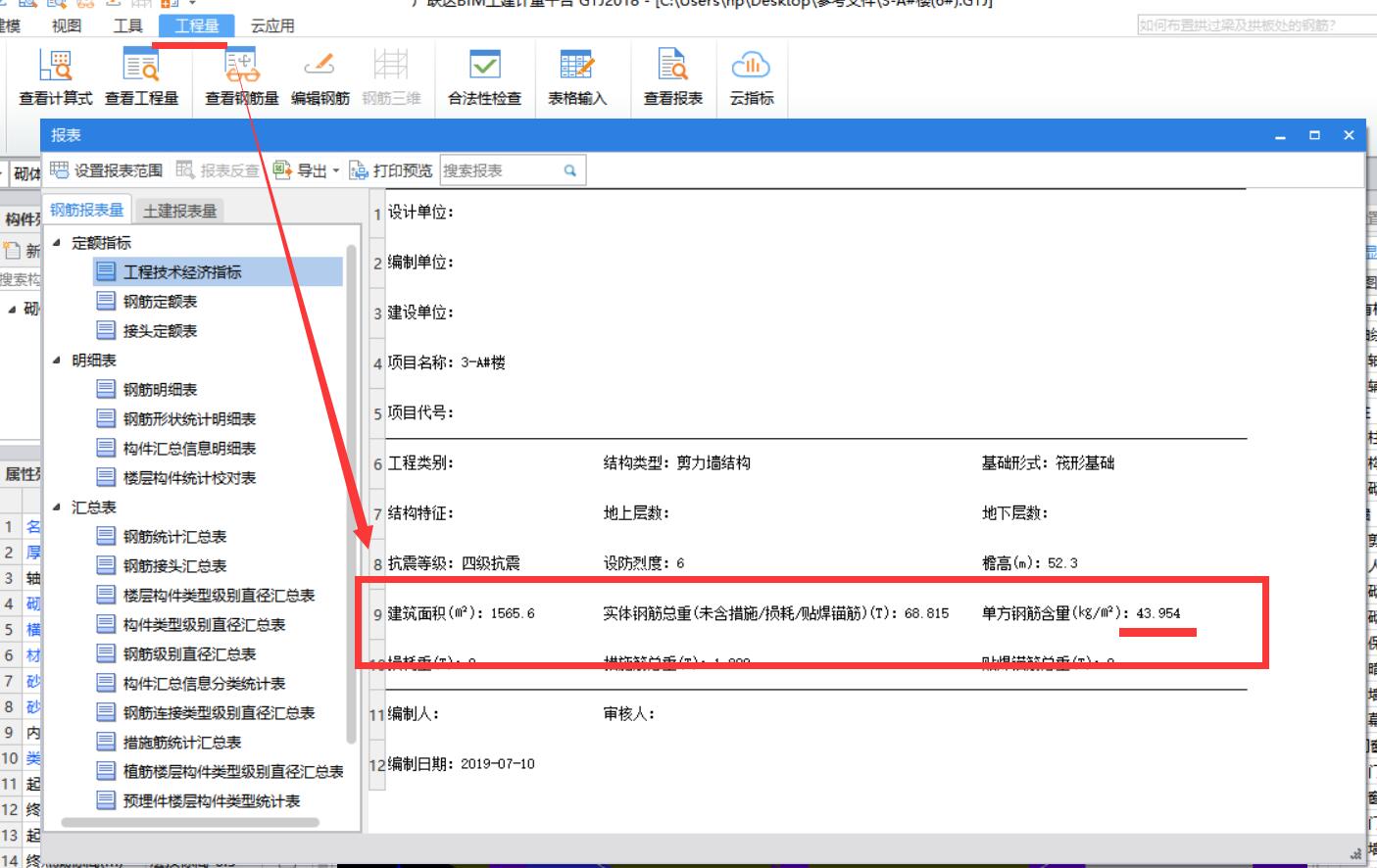Open the 工程量 ribbon tab

click(196, 25)
